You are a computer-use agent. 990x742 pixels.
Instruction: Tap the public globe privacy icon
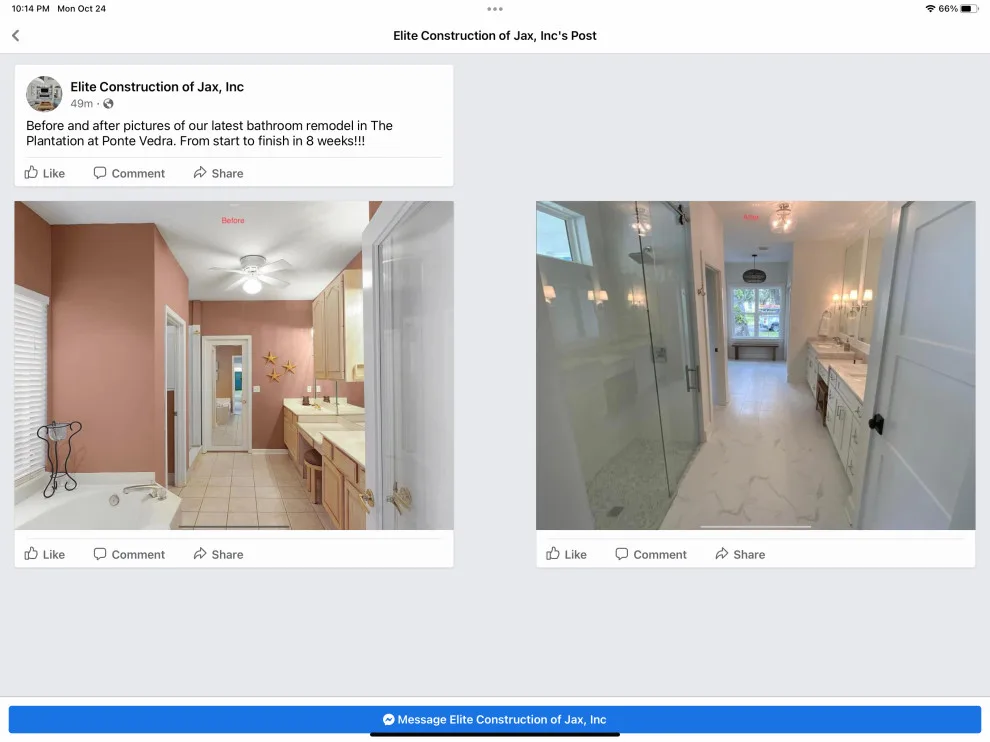click(109, 104)
